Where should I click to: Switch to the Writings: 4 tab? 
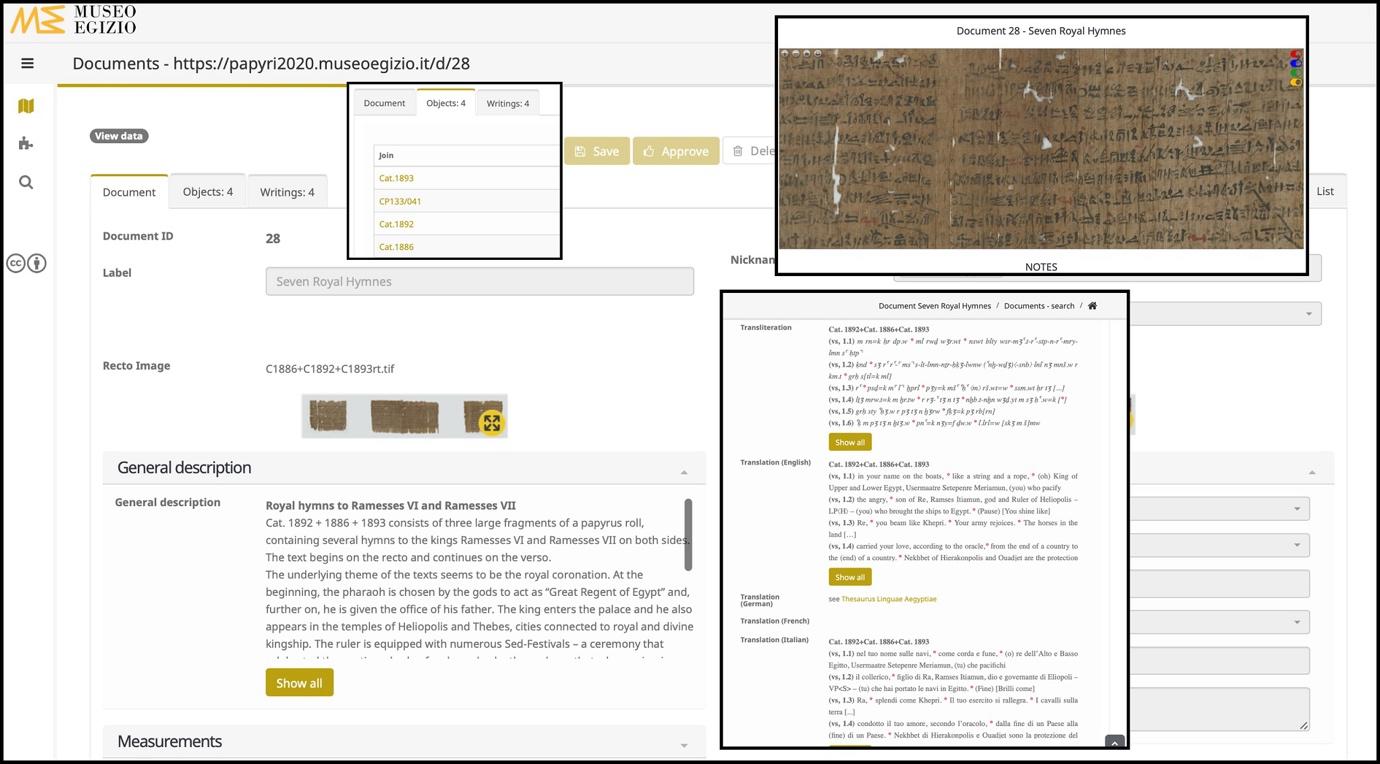pyautogui.click(x=287, y=192)
